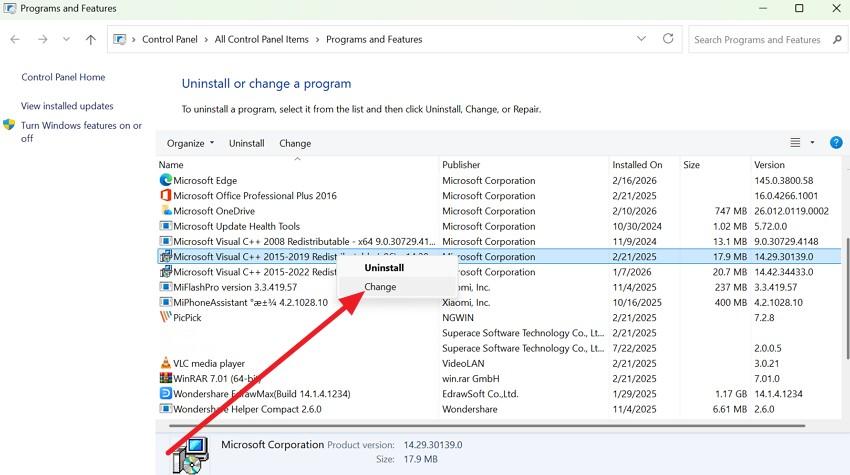This screenshot has width=850, height=475.
Task: Go up one folder level arrow
Action: (91, 39)
